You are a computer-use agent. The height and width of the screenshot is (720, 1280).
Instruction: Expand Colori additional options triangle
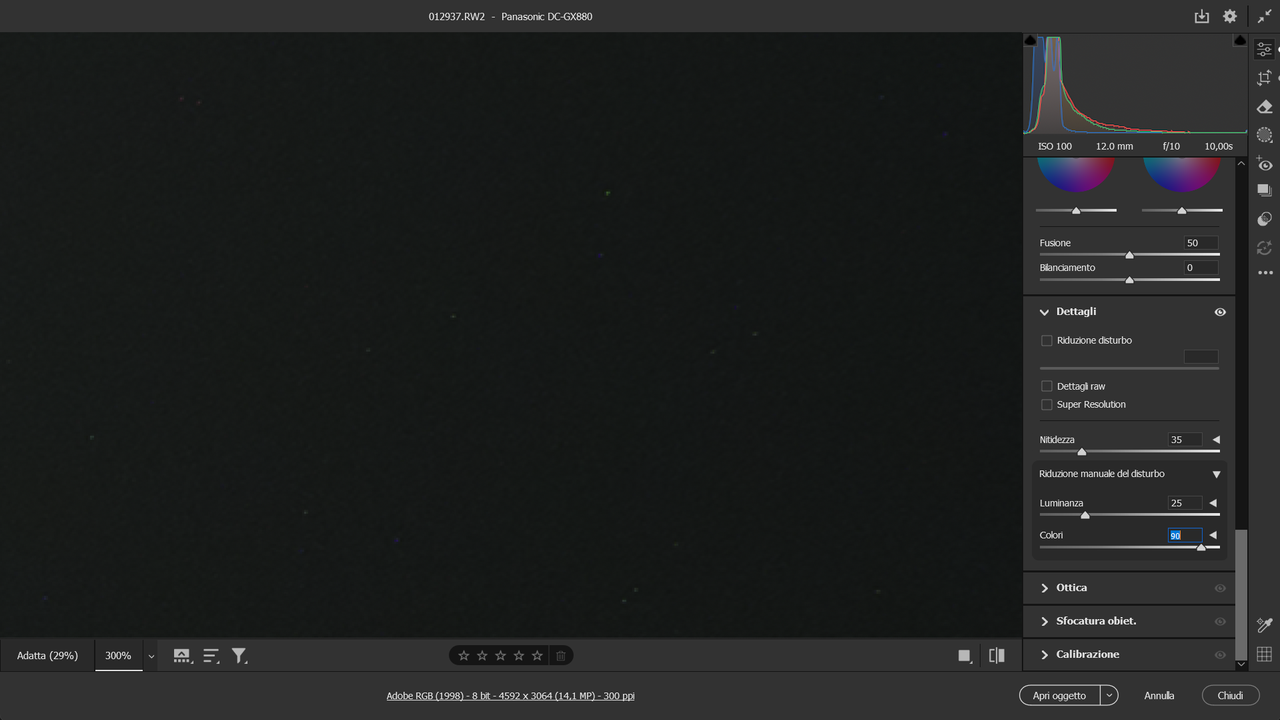pyautogui.click(x=1213, y=535)
